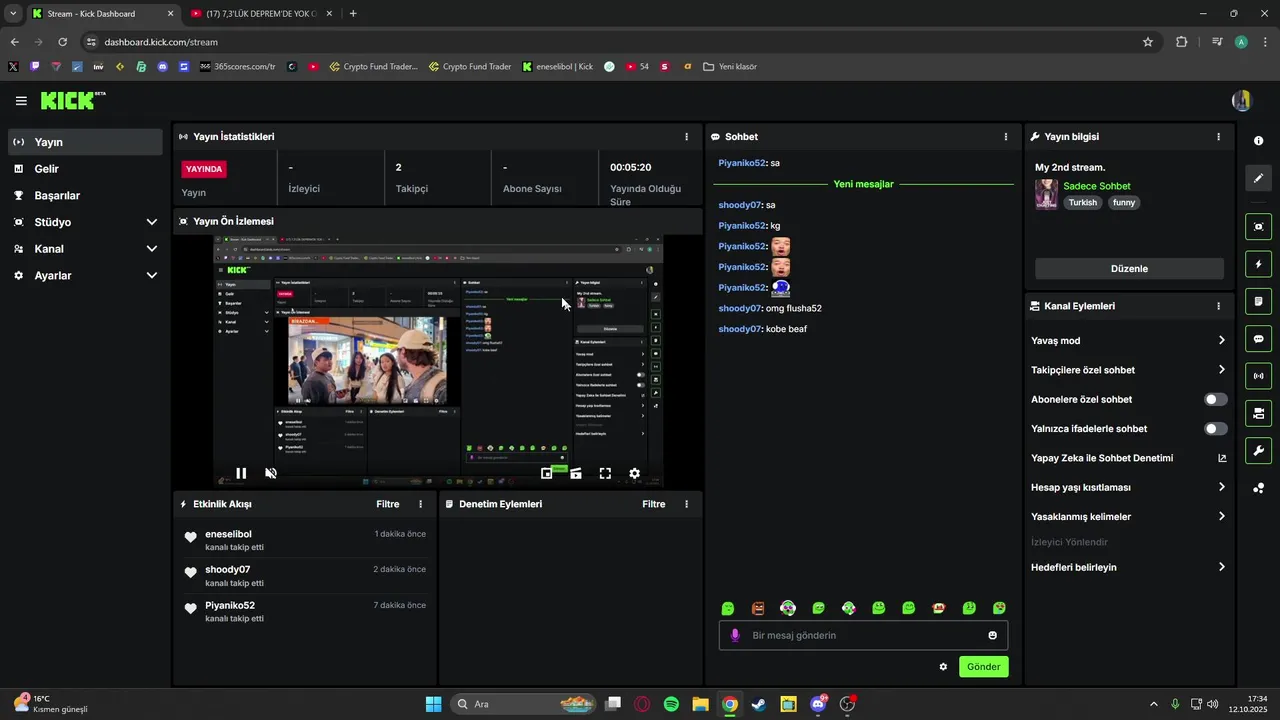Select Gelir in the sidebar

pyautogui.click(x=85, y=169)
